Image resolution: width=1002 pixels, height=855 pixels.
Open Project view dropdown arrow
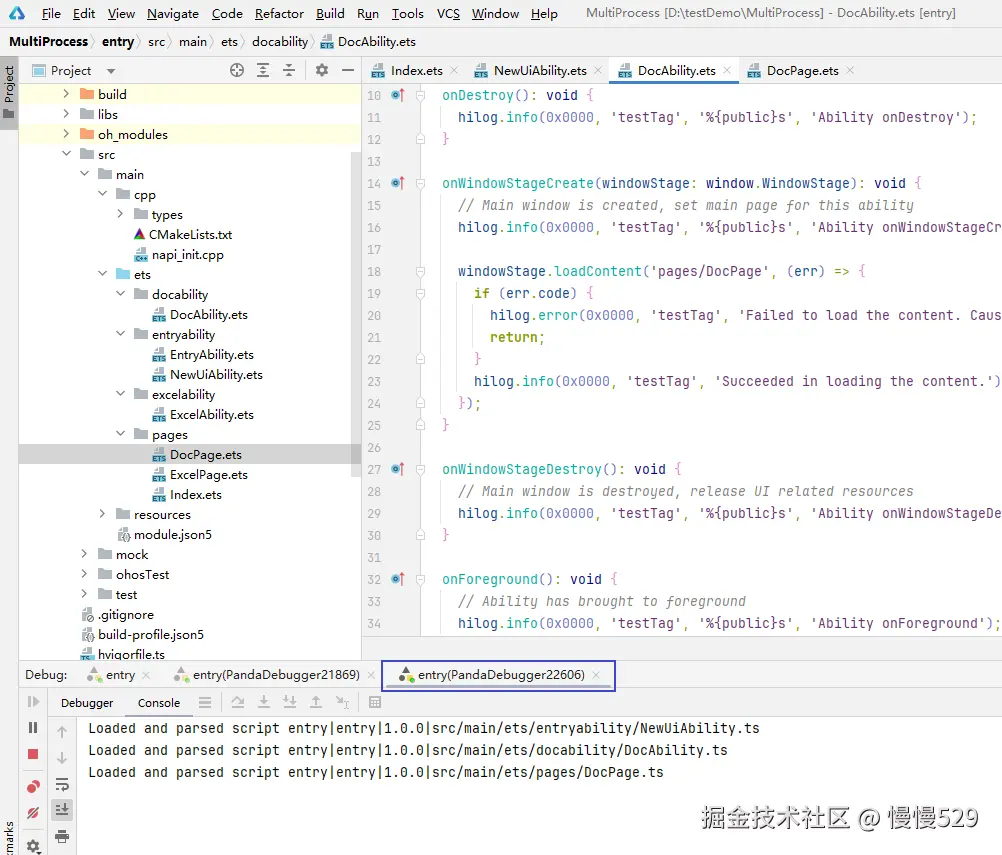(111, 71)
